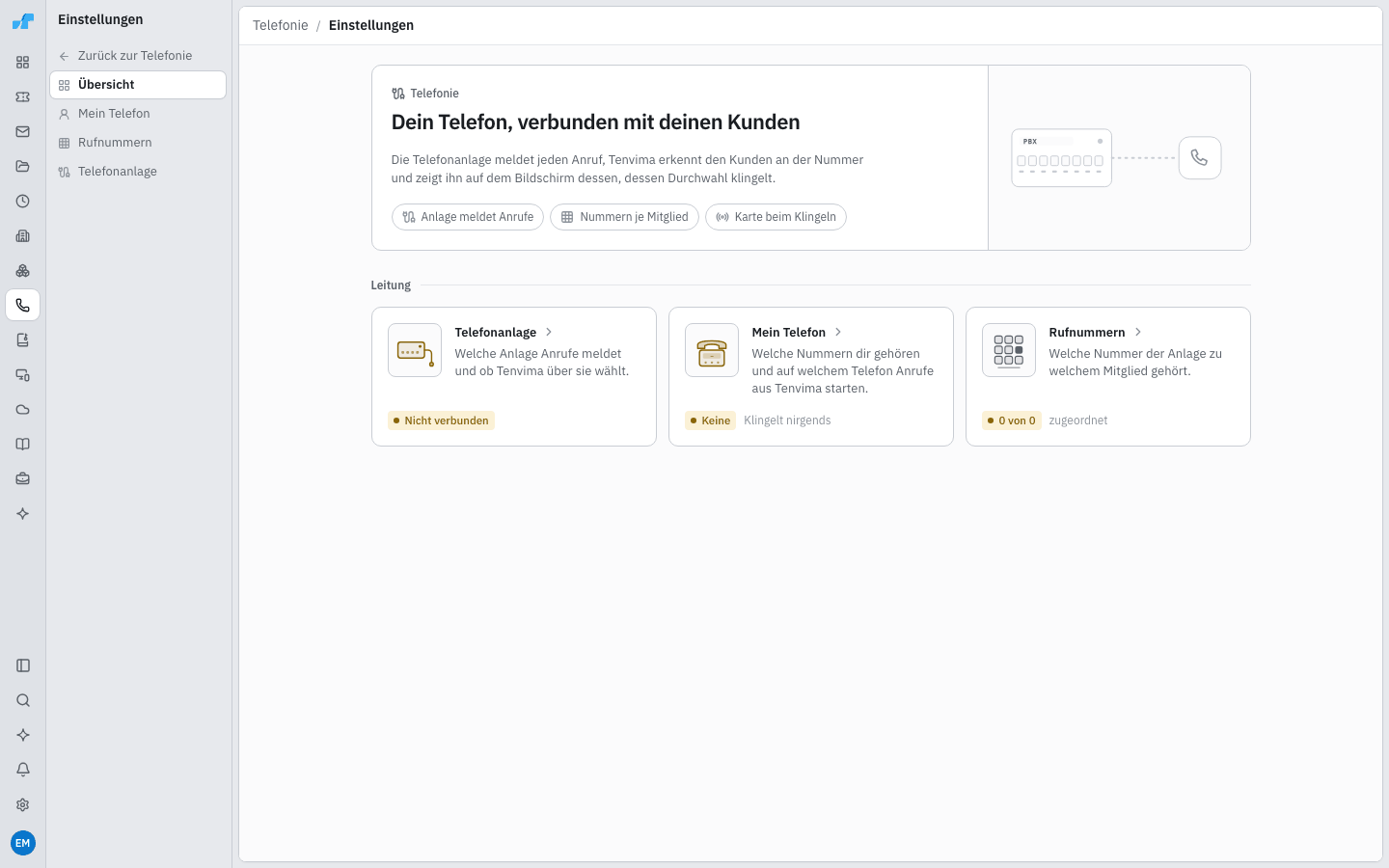Open the building icon in left rail
1389x868 pixels.
(23, 236)
